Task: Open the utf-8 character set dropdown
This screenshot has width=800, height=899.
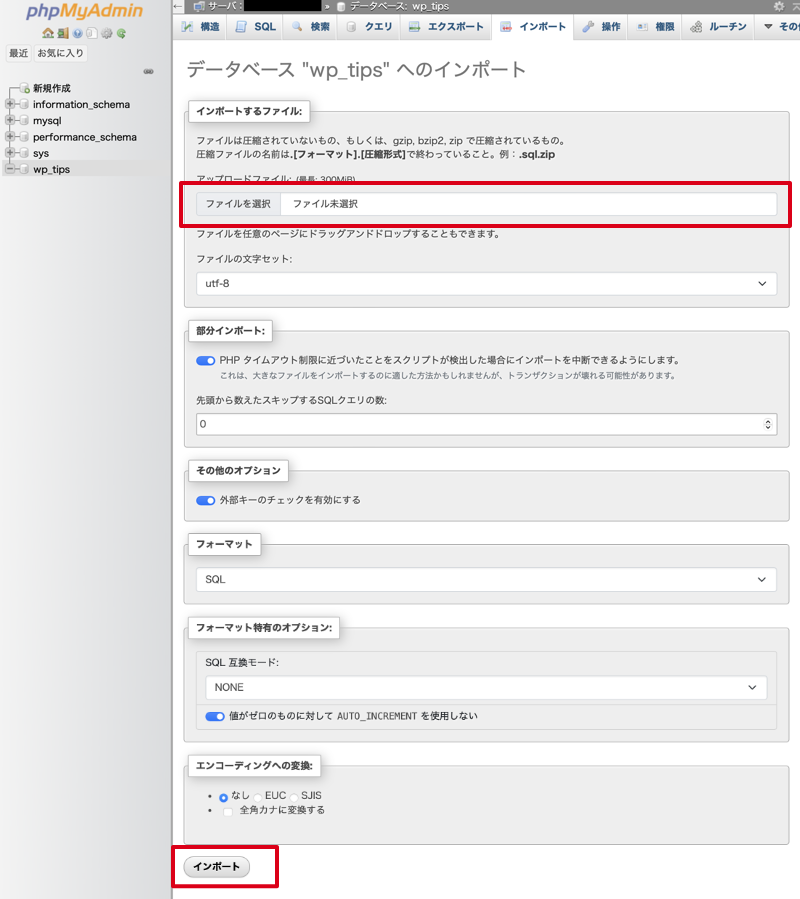Action: point(486,284)
